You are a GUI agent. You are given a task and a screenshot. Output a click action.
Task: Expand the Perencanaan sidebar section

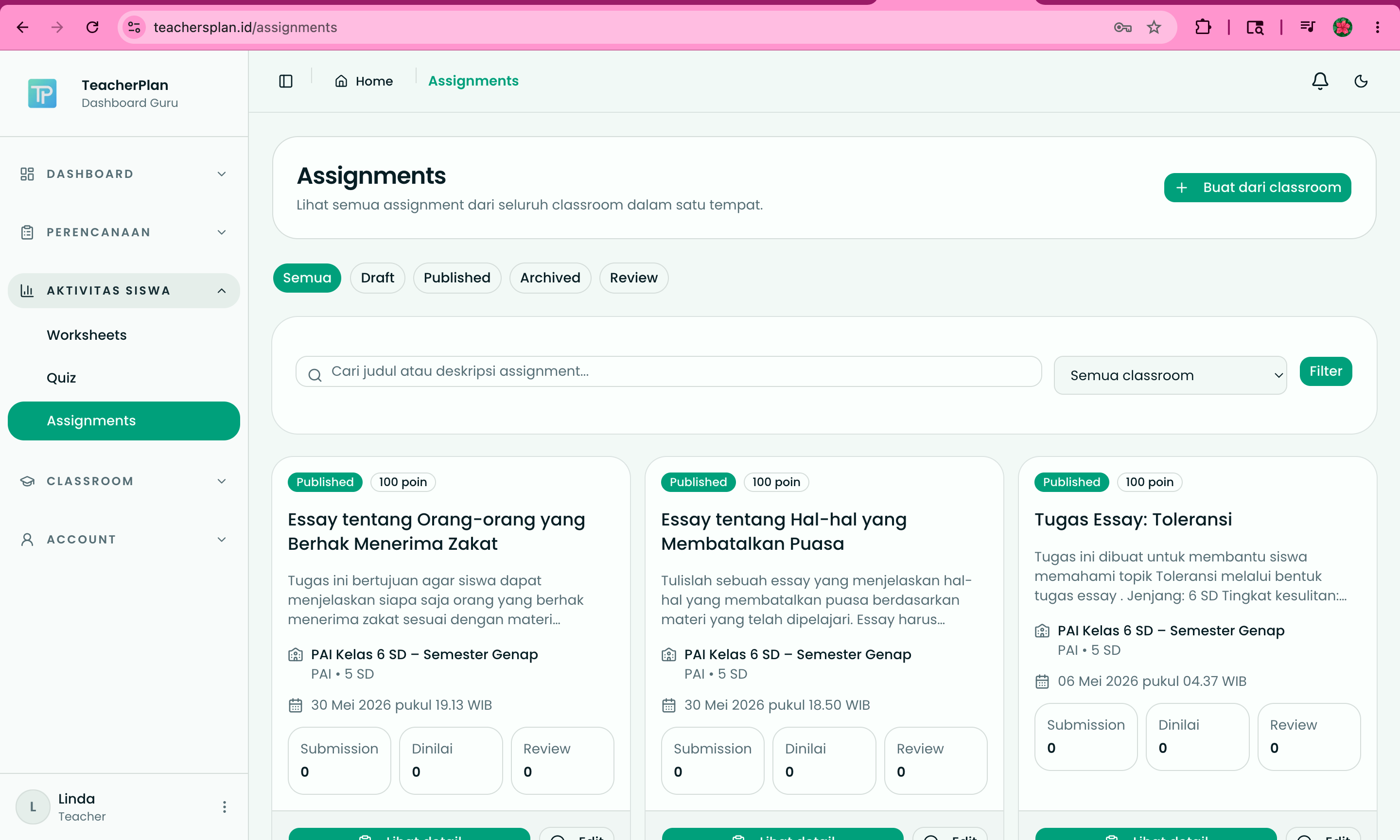tap(124, 232)
